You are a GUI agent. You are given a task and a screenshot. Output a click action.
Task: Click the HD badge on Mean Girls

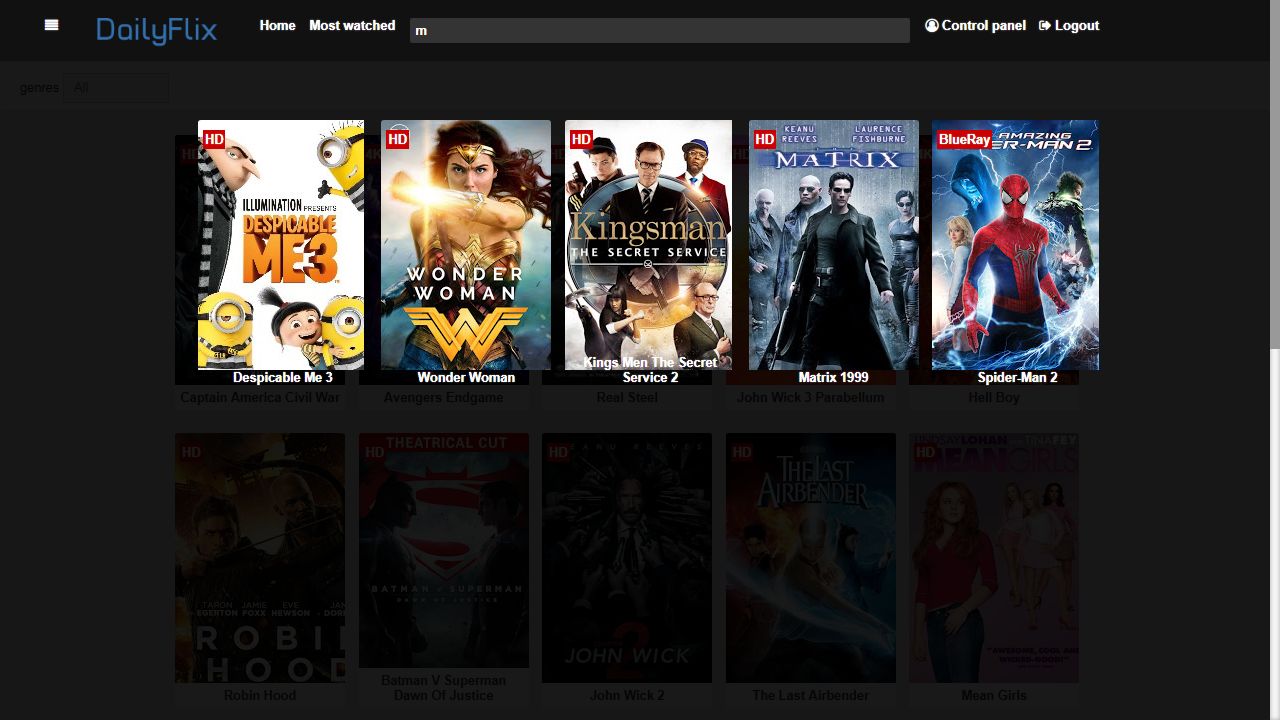pos(925,452)
